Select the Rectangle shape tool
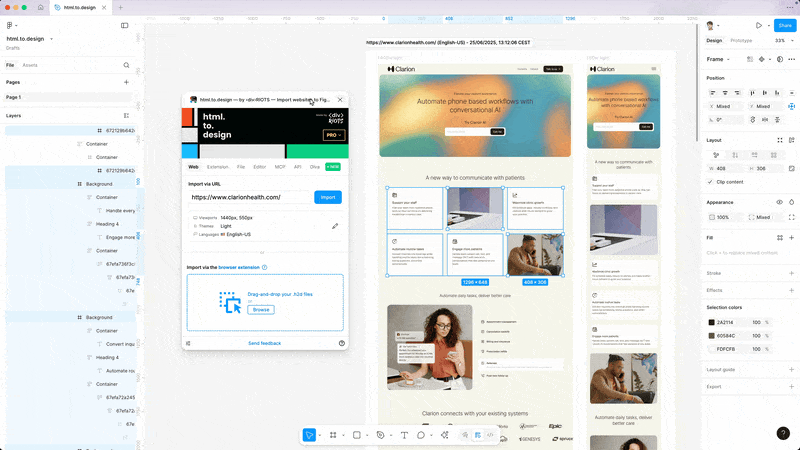This screenshot has width=800, height=450. point(357,435)
